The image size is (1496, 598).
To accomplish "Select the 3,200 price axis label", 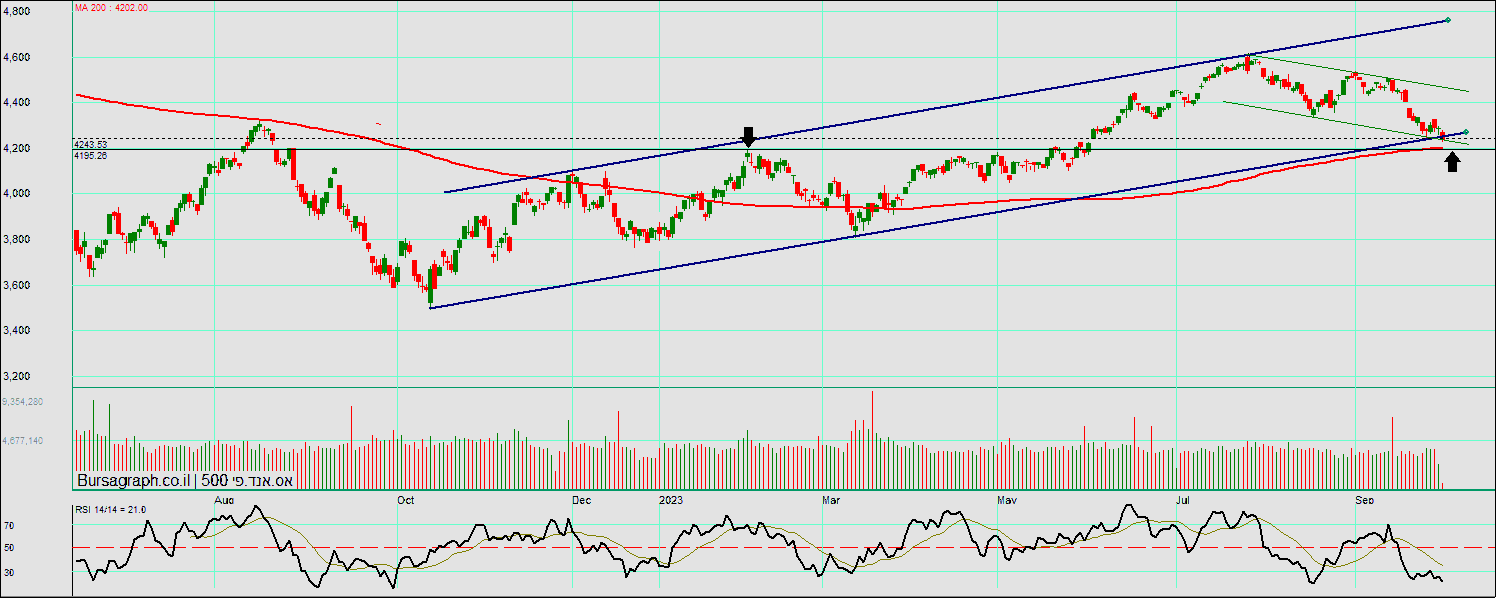I will click(x=16, y=376).
